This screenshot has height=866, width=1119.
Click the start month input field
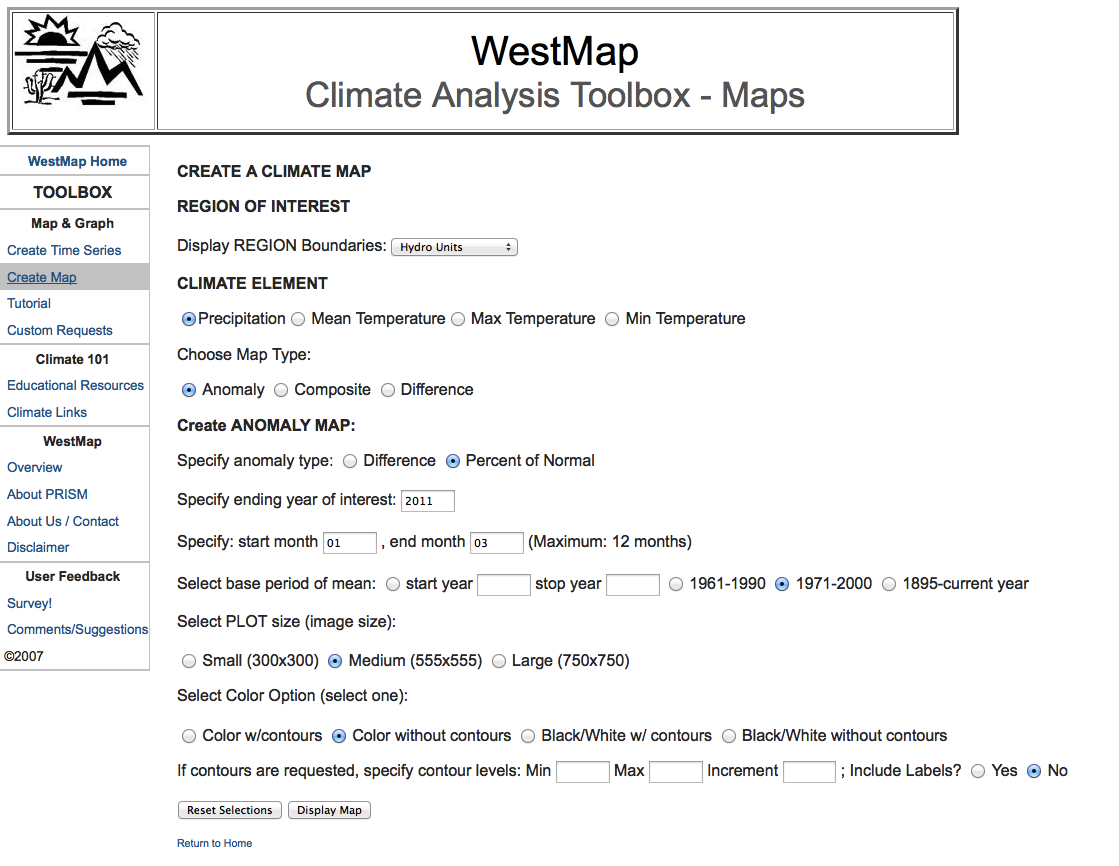tap(350, 543)
